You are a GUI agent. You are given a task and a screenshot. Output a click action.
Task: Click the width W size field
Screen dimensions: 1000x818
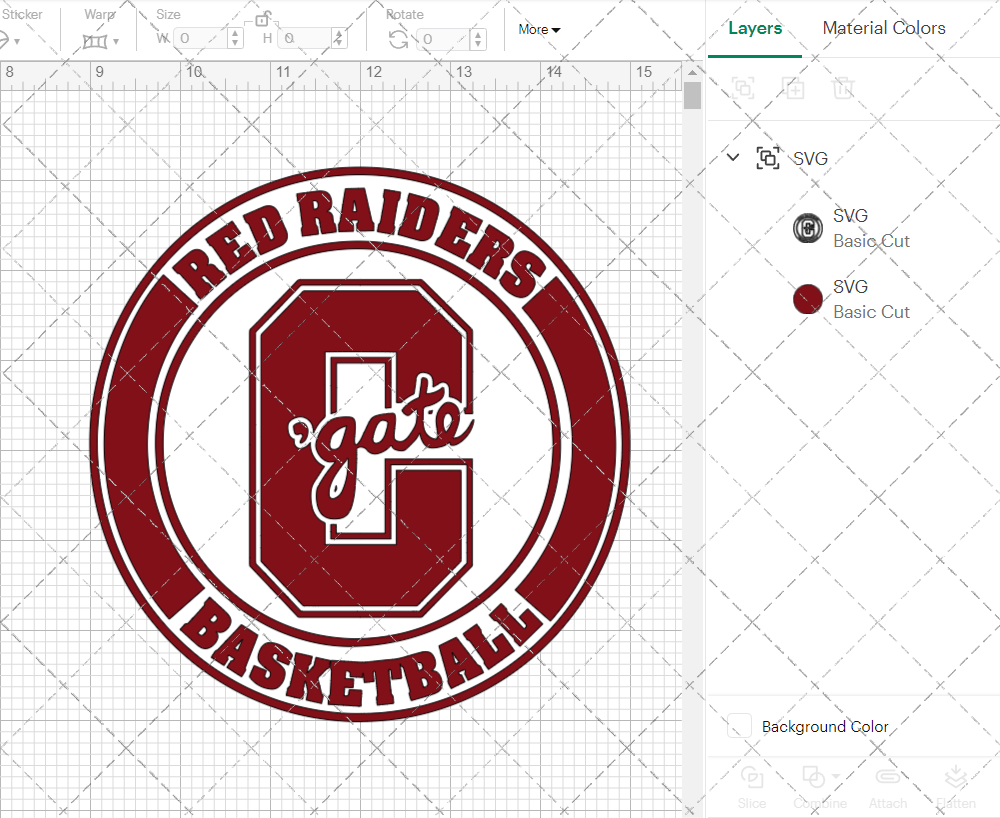point(200,38)
